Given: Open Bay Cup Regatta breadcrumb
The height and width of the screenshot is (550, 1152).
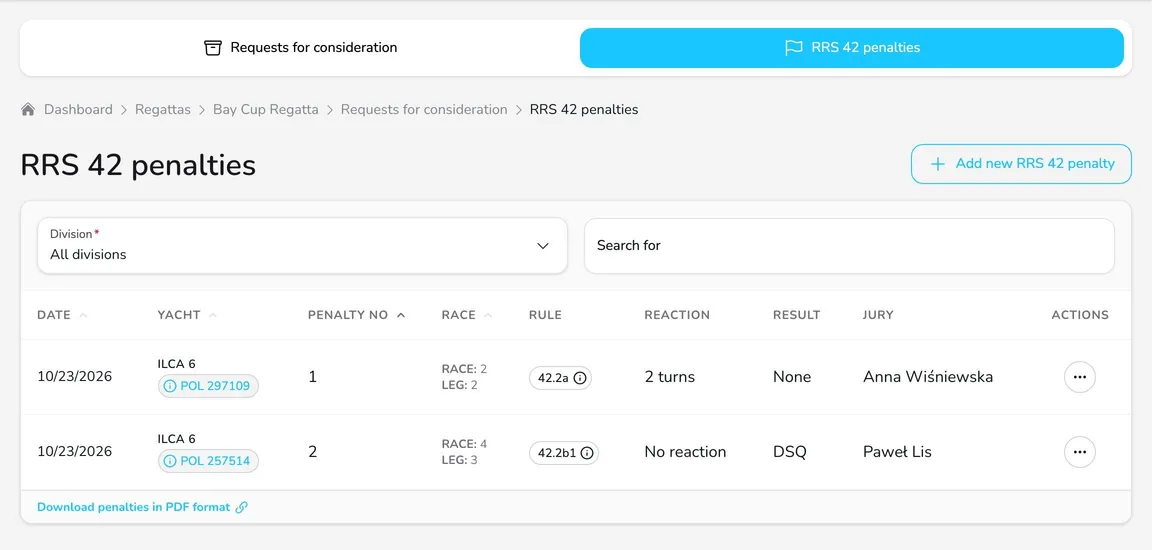Looking at the screenshot, I should (266, 109).
